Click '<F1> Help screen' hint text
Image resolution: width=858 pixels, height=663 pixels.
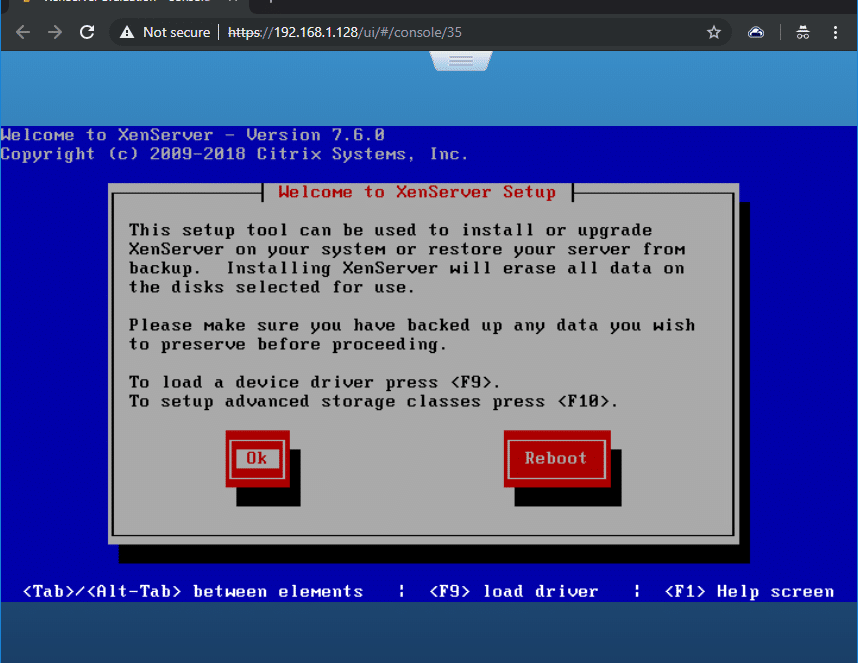pyautogui.click(x=749, y=591)
